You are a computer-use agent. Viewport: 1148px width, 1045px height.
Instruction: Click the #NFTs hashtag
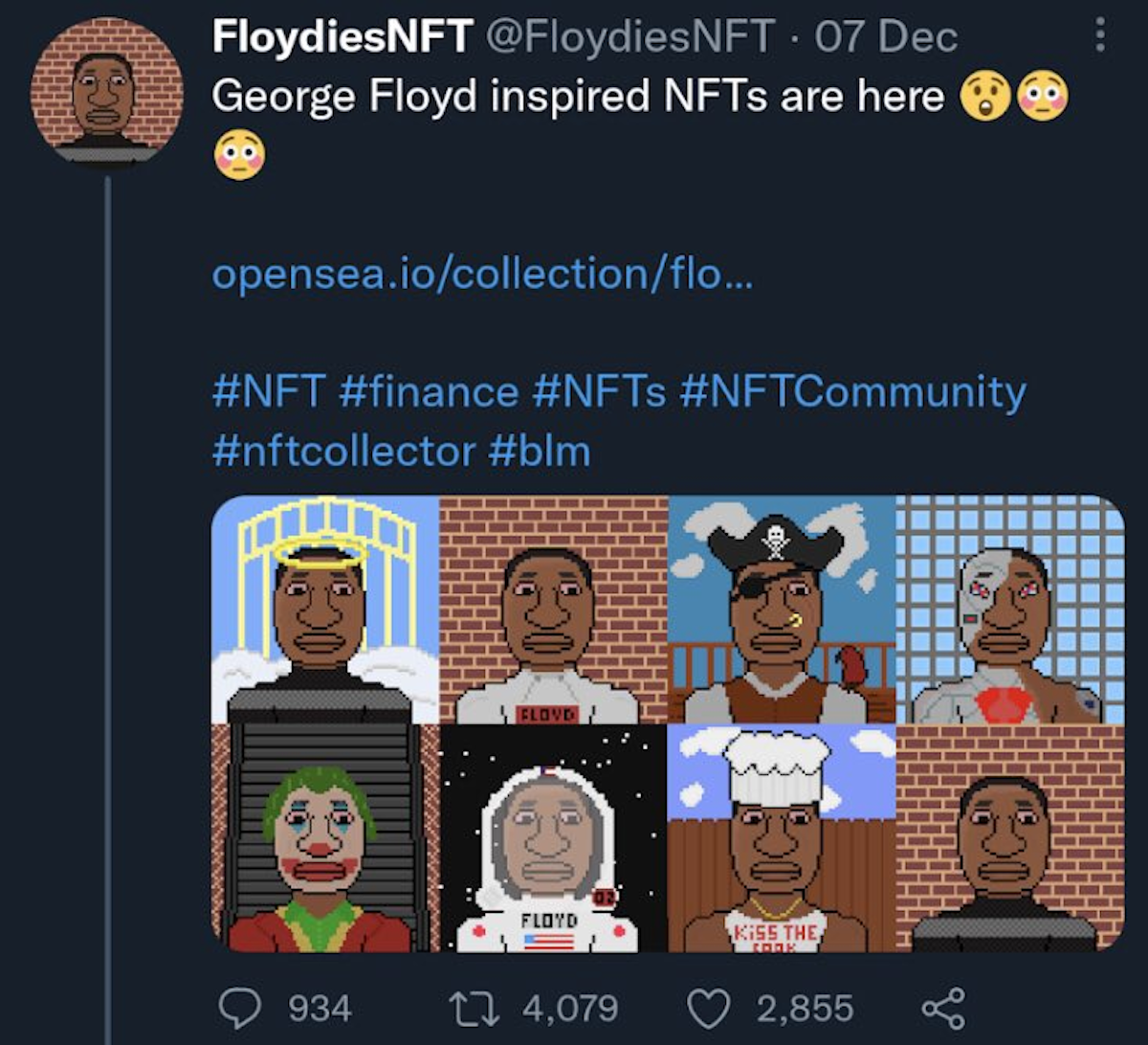pos(598,392)
